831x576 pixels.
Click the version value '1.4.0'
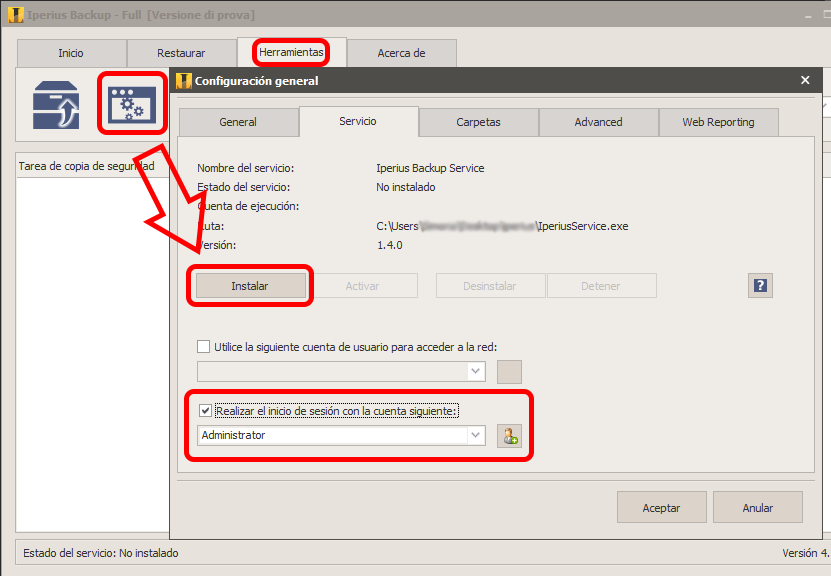390,245
